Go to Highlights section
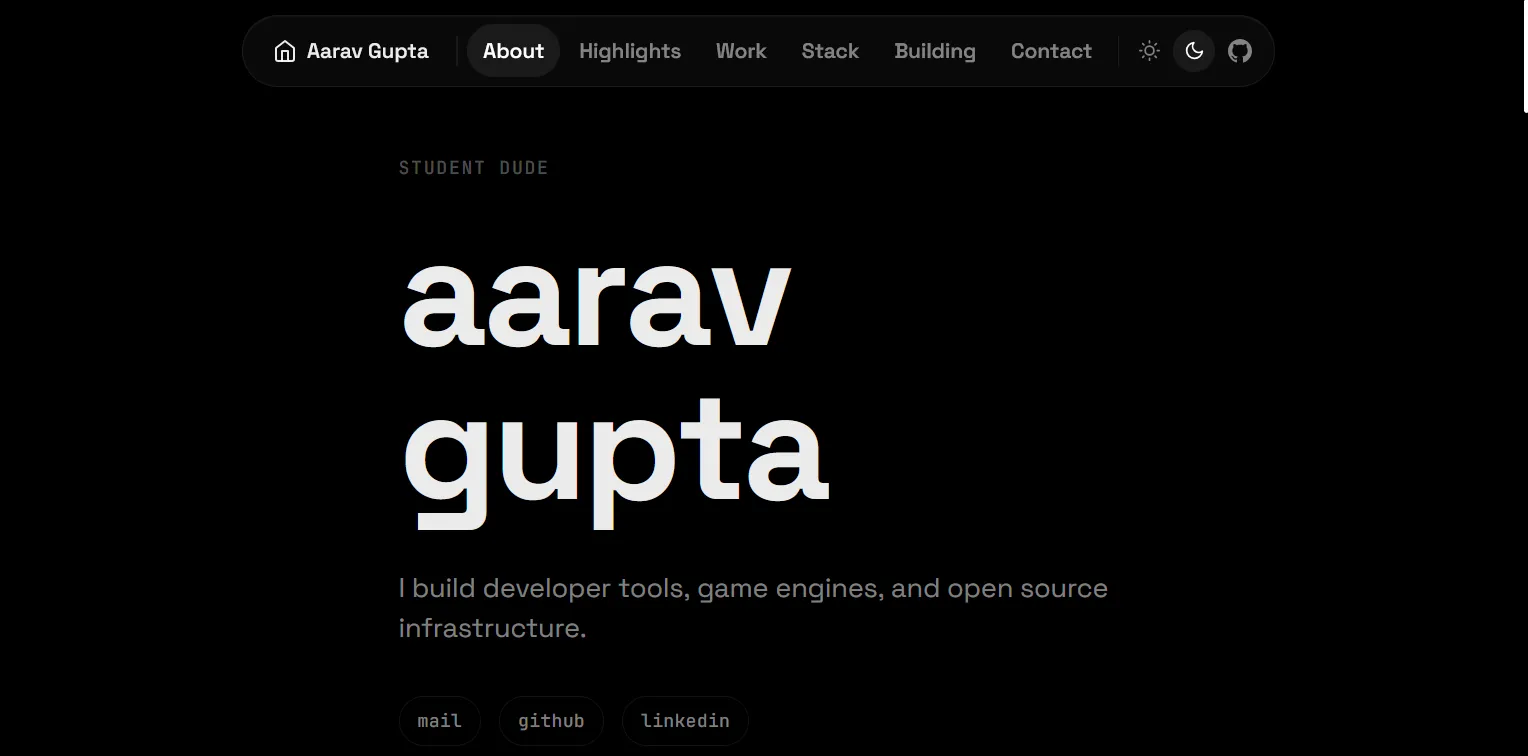 [630, 51]
